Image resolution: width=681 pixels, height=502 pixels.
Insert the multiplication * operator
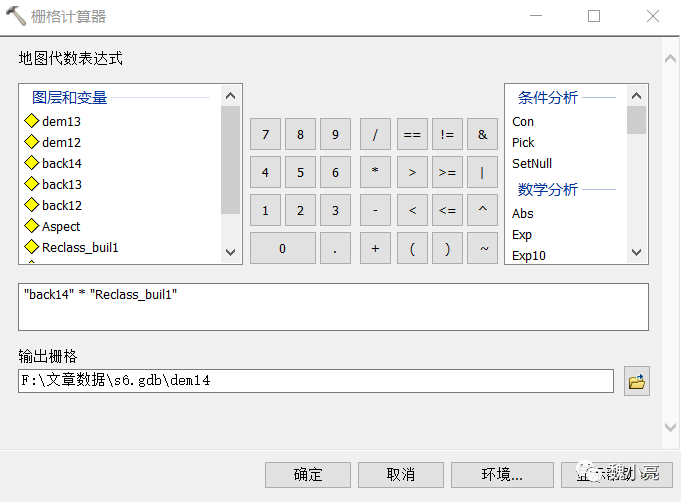[375, 172]
